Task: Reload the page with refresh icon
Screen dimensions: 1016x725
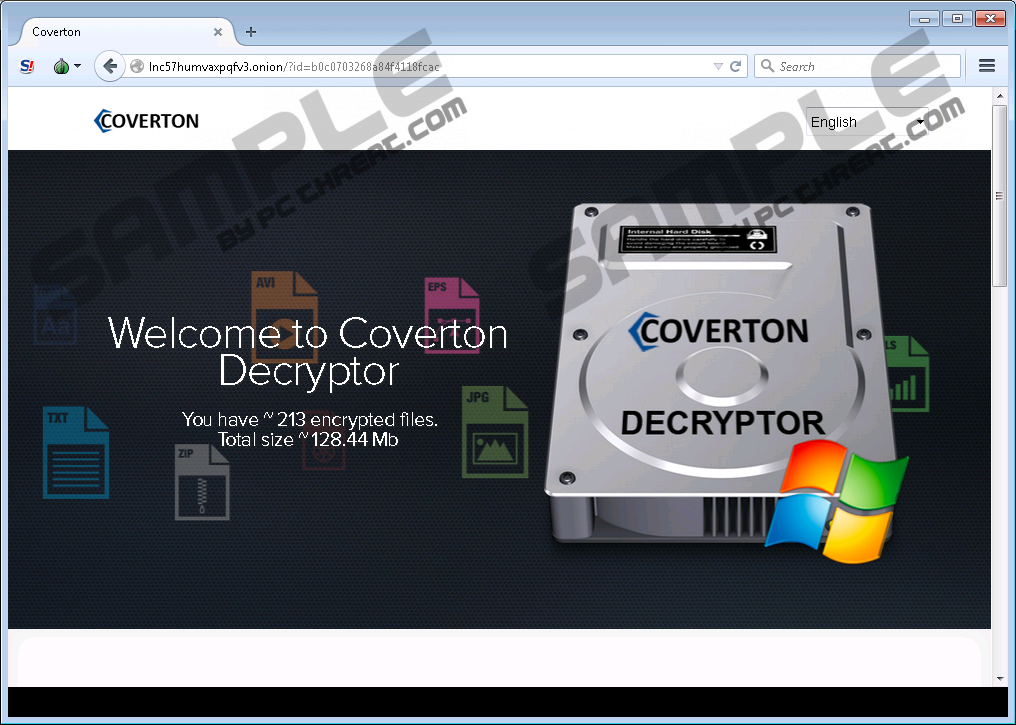Action: [736, 67]
